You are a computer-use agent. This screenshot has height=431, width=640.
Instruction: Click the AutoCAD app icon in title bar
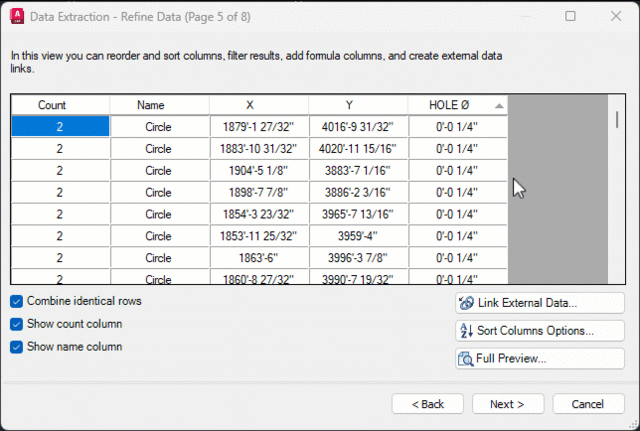click(x=17, y=16)
